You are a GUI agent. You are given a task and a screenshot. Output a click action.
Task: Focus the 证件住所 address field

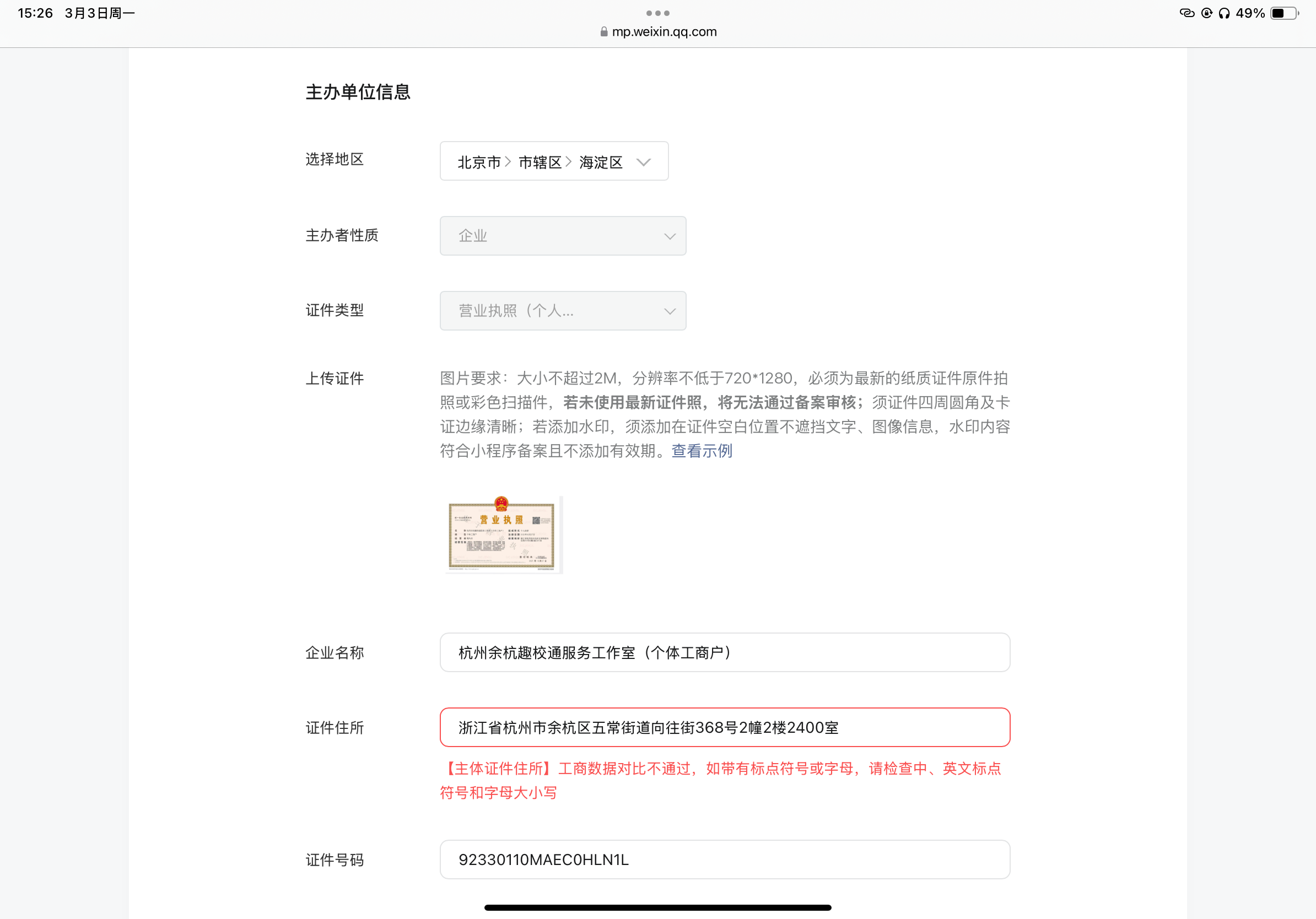pyautogui.click(x=724, y=727)
